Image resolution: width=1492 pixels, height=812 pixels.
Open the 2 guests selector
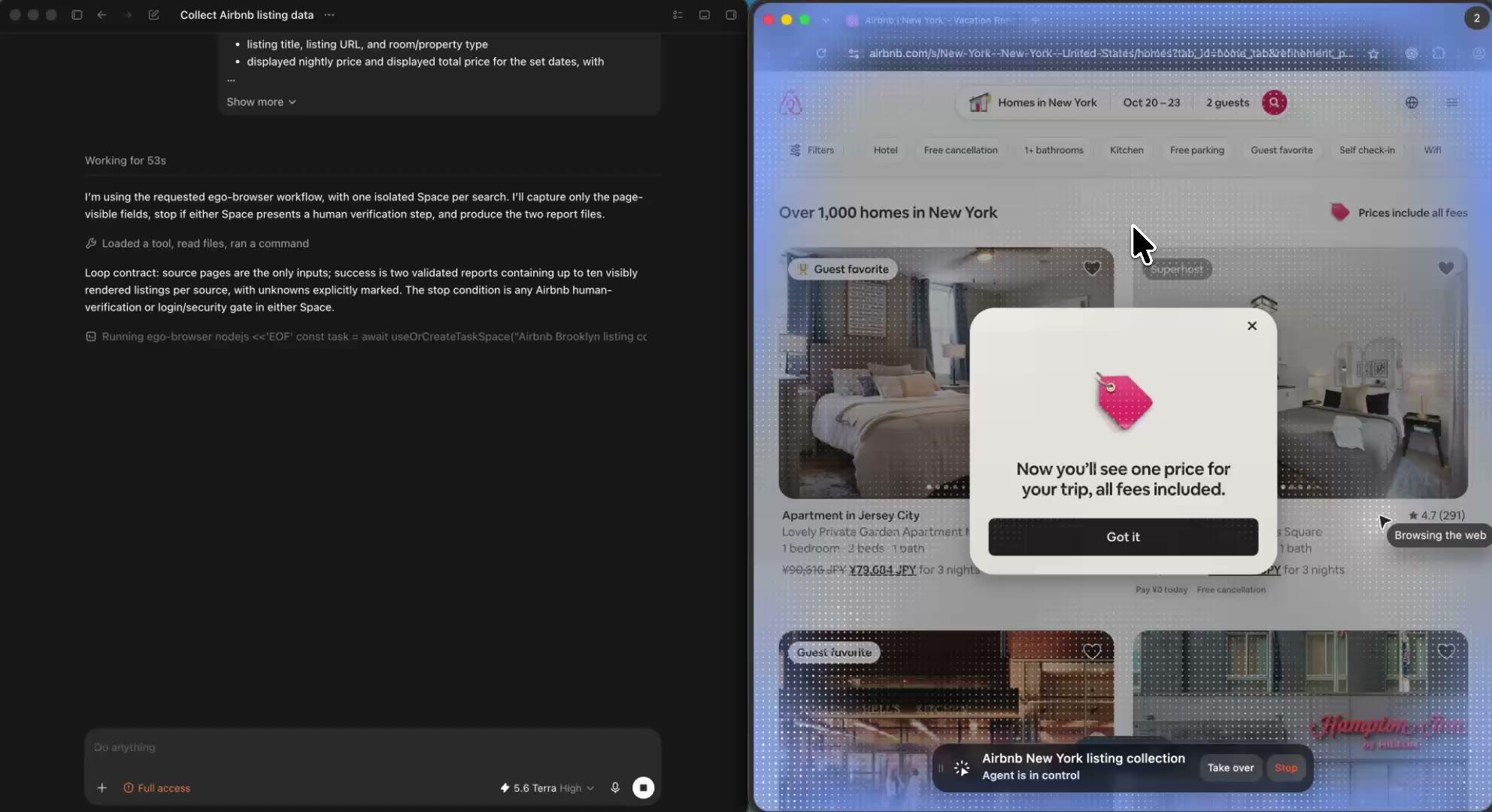(1227, 103)
